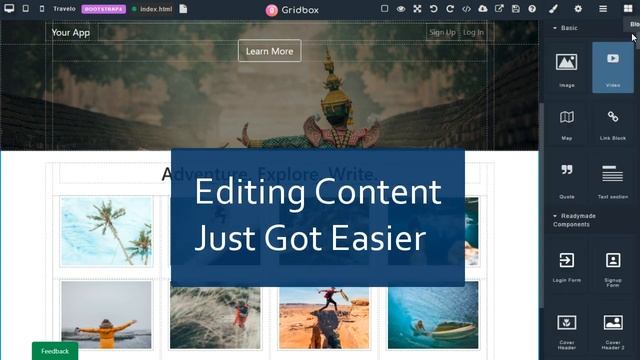Select the Image block
The height and width of the screenshot is (360, 640).
pos(567,68)
